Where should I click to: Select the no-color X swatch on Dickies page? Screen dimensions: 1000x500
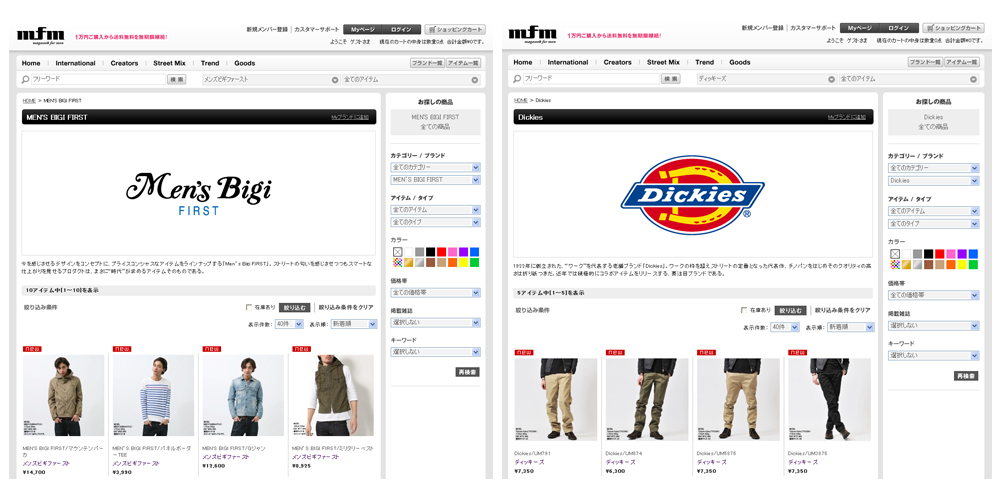[895, 254]
